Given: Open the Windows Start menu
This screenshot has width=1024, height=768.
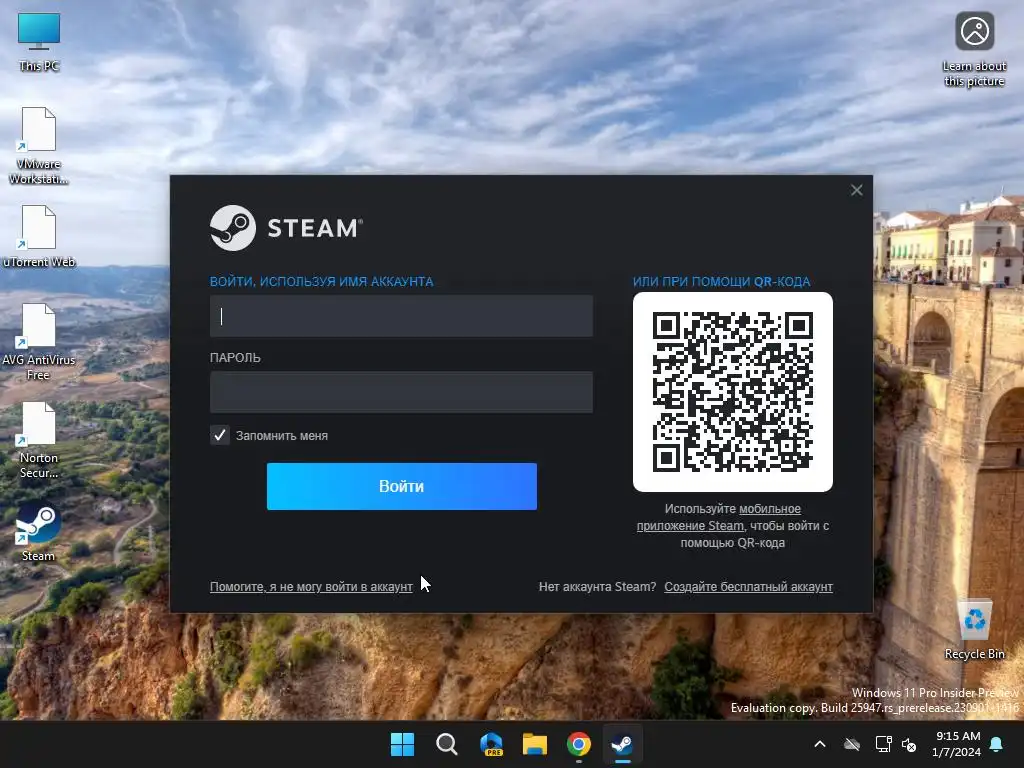Looking at the screenshot, I should click(x=402, y=744).
